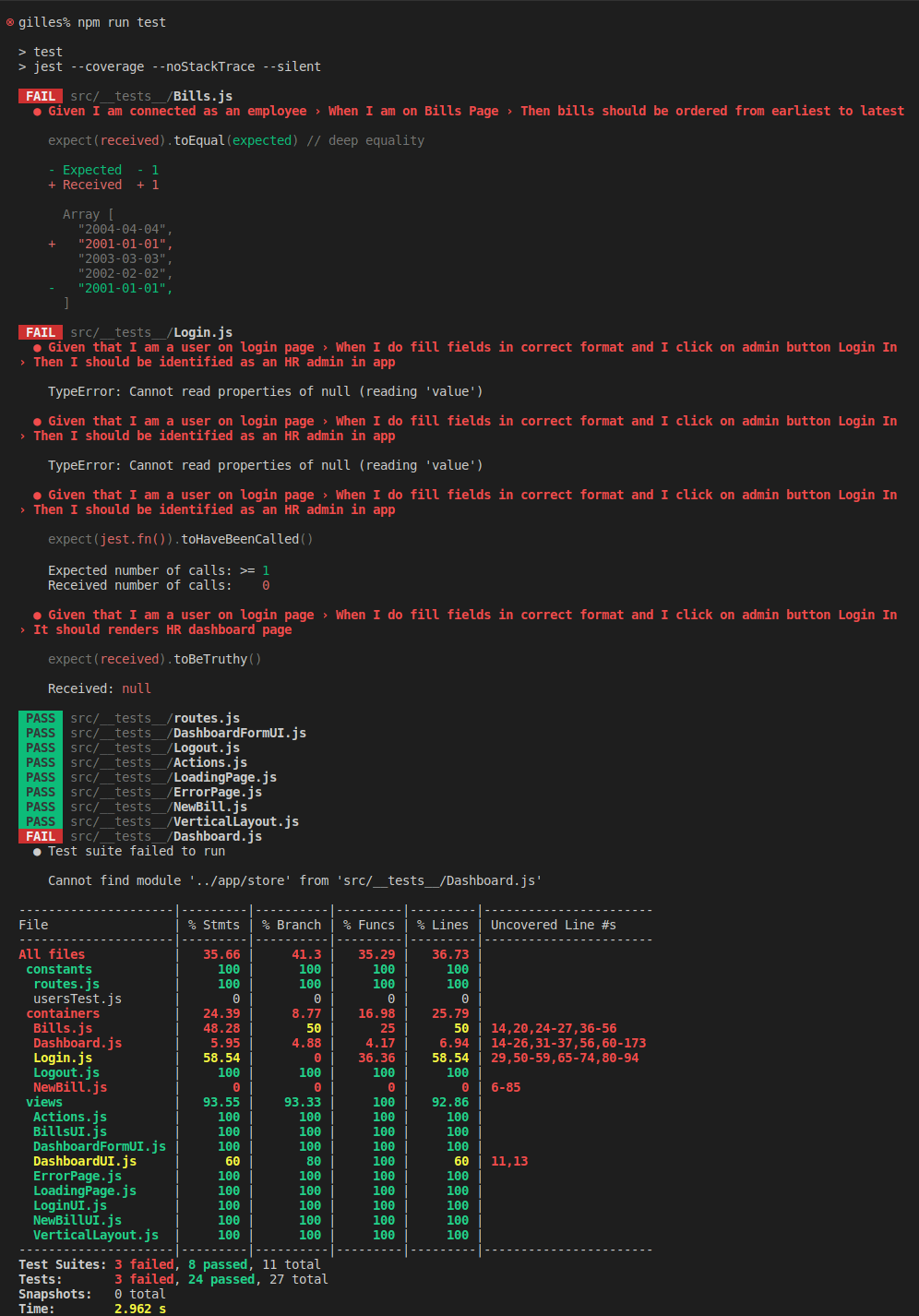Click the FAIL badge next to Bills.js

(41, 96)
